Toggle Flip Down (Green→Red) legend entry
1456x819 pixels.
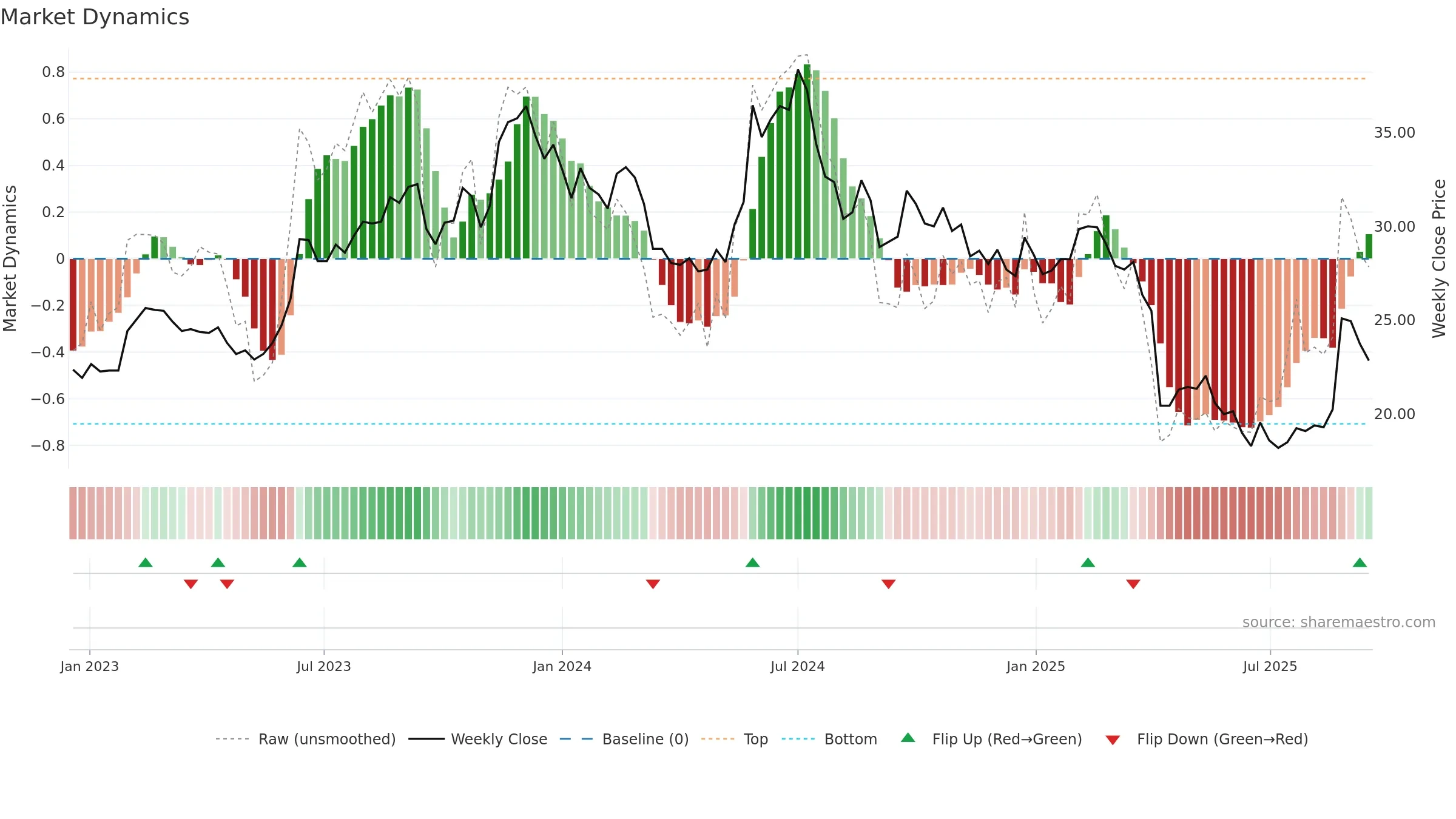(1206, 739)
